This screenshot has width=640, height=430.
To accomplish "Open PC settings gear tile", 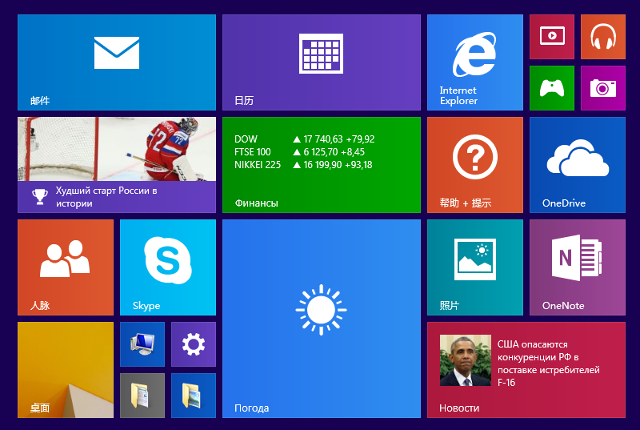I will click(193, 344).
